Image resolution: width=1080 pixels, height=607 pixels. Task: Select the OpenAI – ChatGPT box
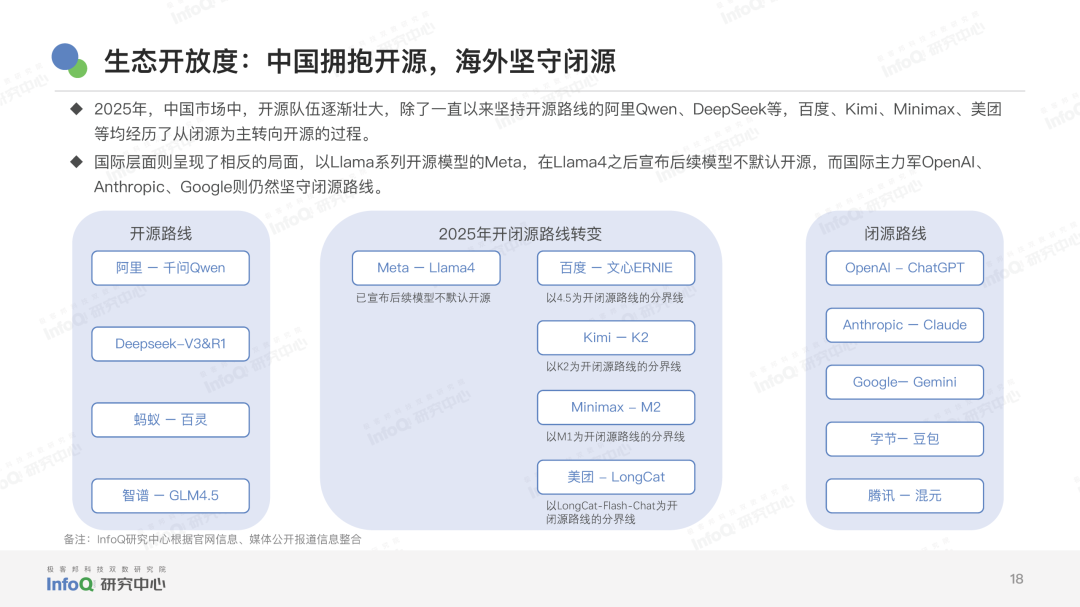(904, 268)
